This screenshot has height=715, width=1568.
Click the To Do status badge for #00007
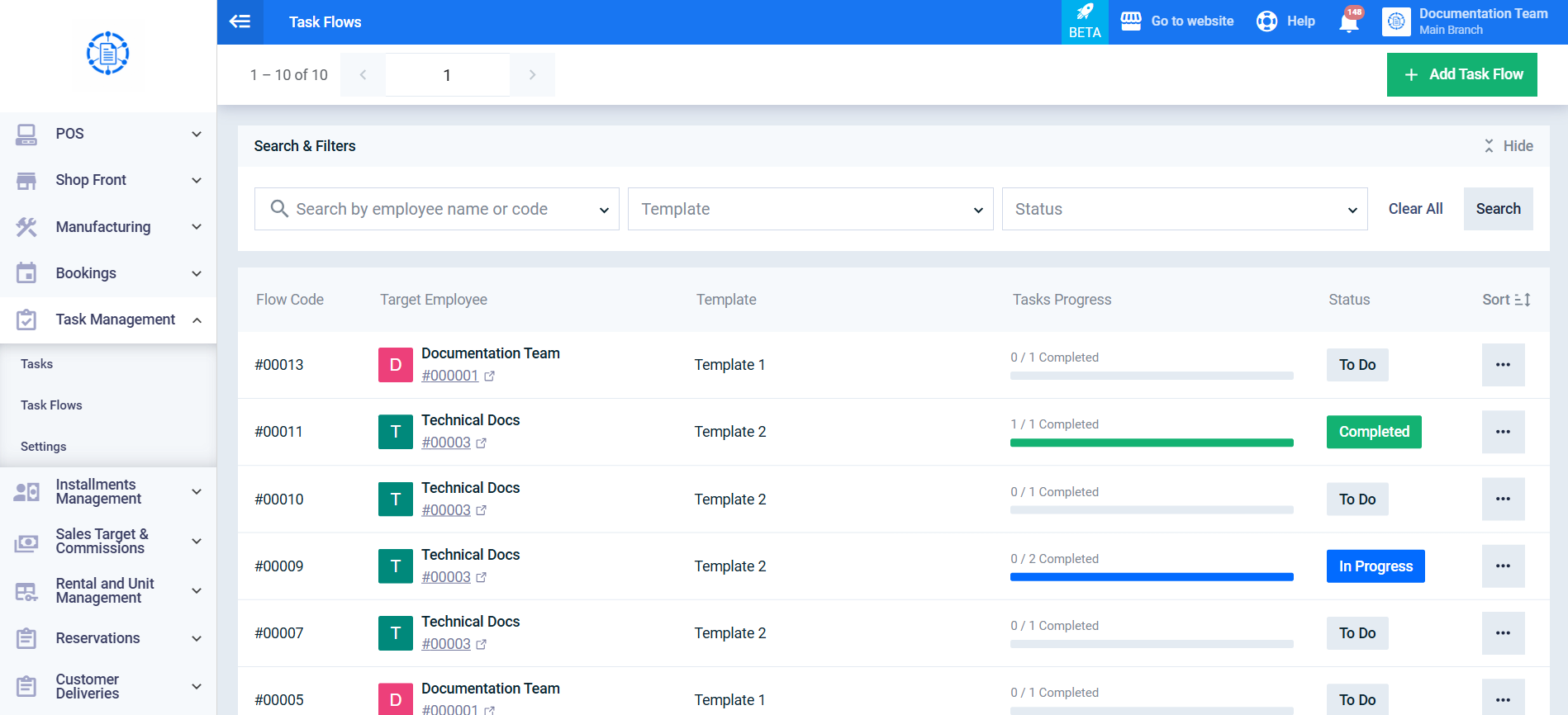1357,632
